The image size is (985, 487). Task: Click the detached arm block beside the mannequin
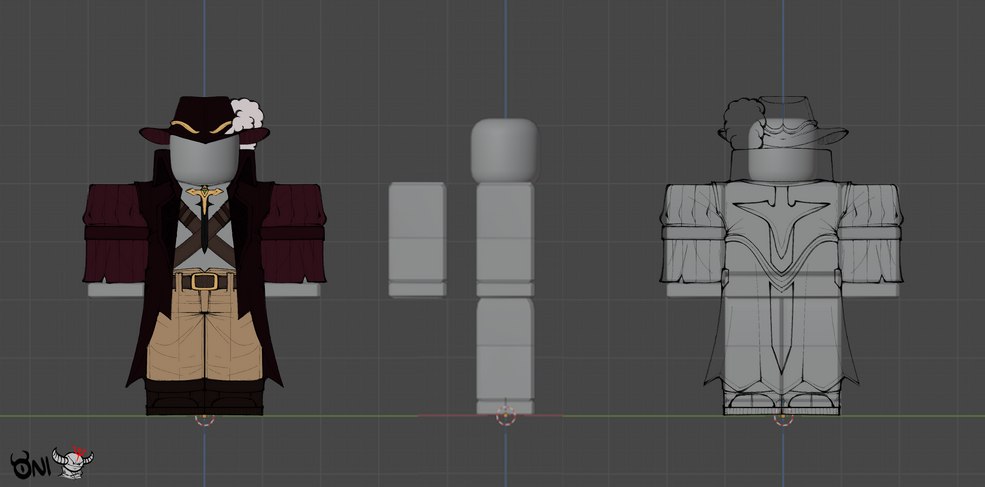tap(417, 239)
